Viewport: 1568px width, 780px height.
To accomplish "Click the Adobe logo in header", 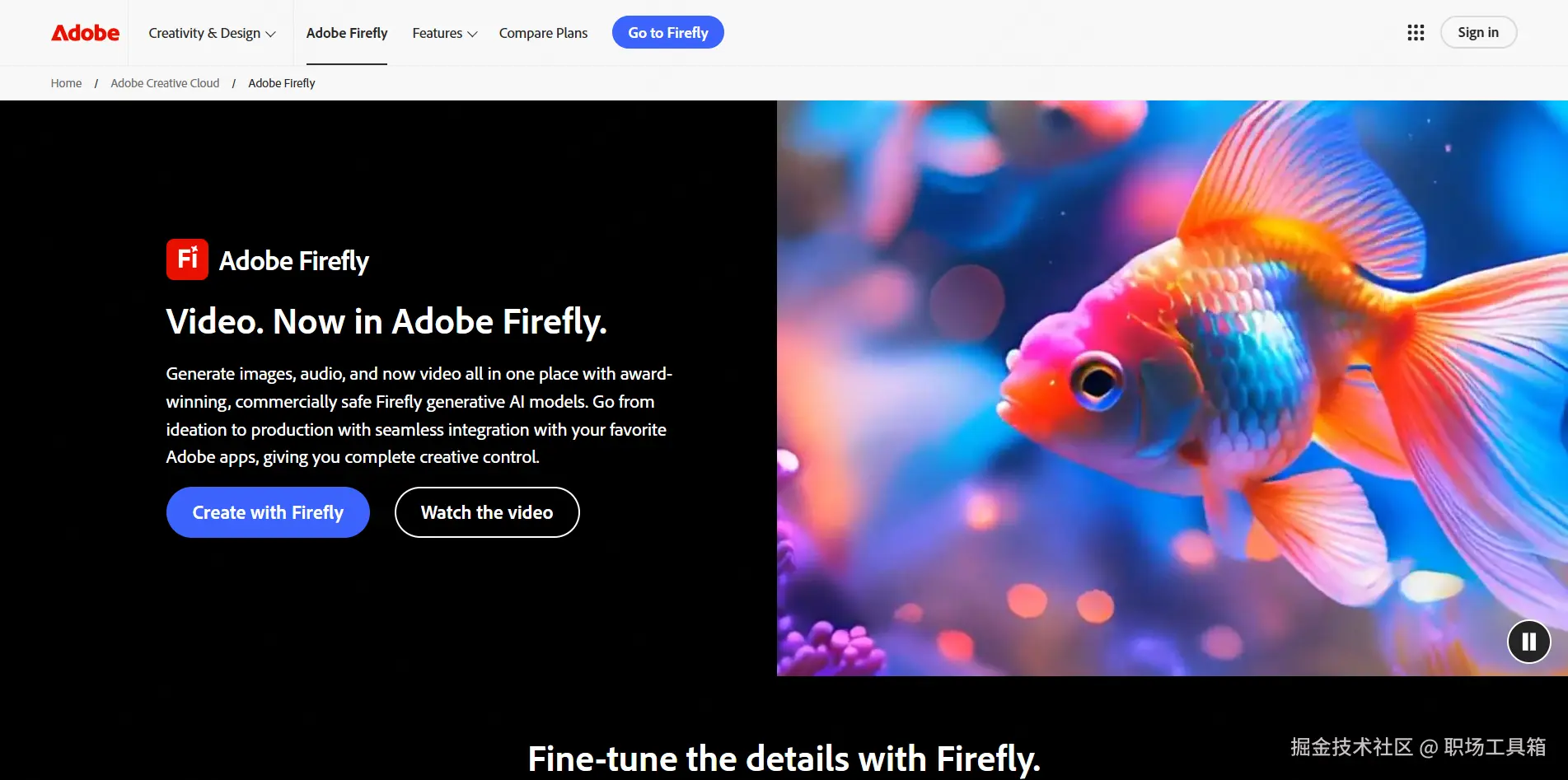I will (85, 33).
